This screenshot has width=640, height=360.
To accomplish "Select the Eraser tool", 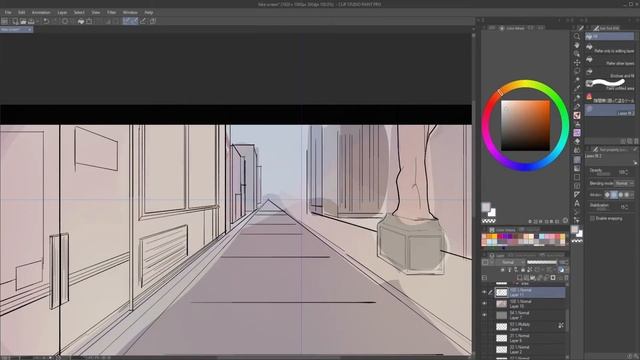I will coord(577,142).
